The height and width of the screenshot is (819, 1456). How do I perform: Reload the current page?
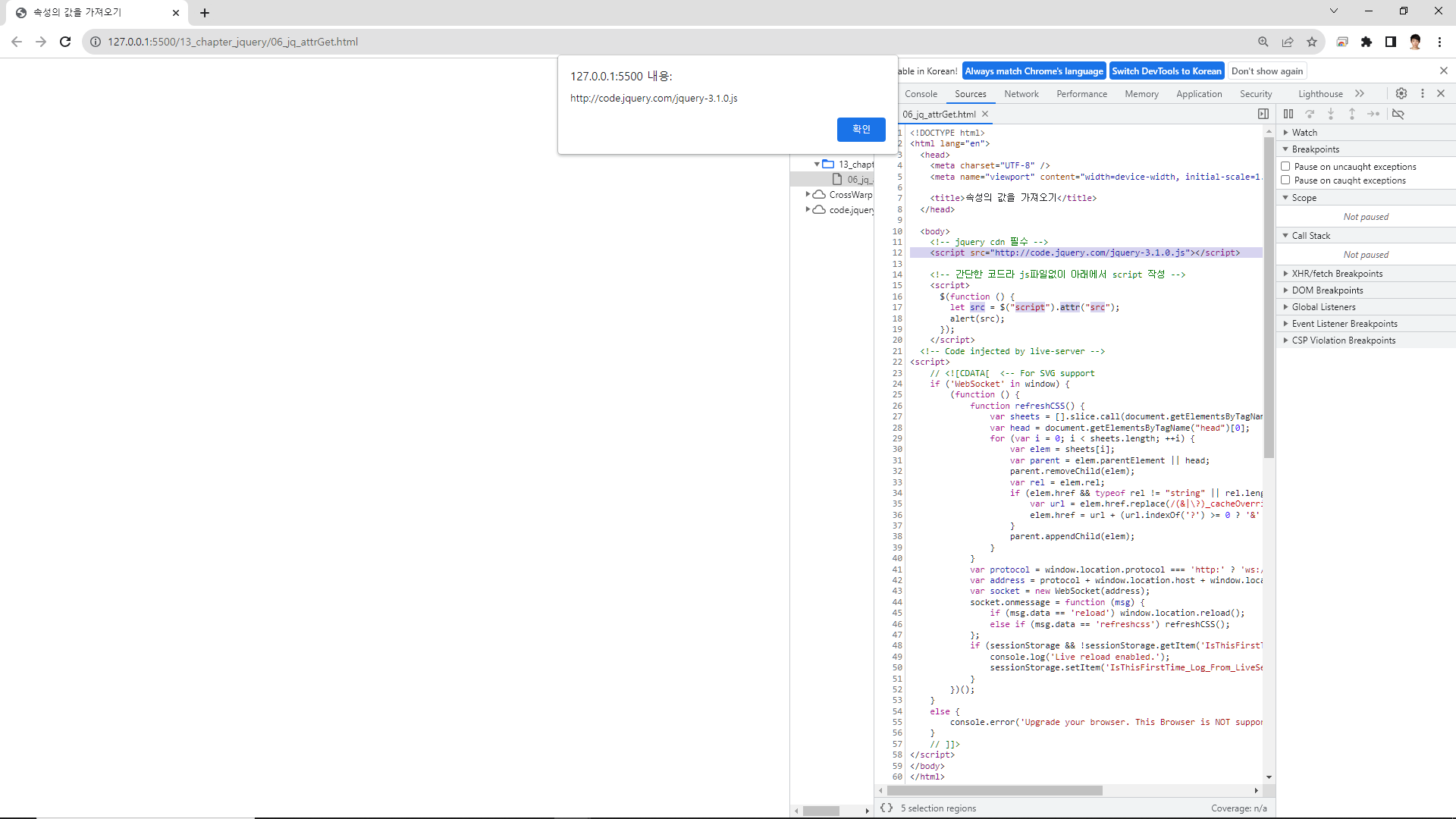65,42
